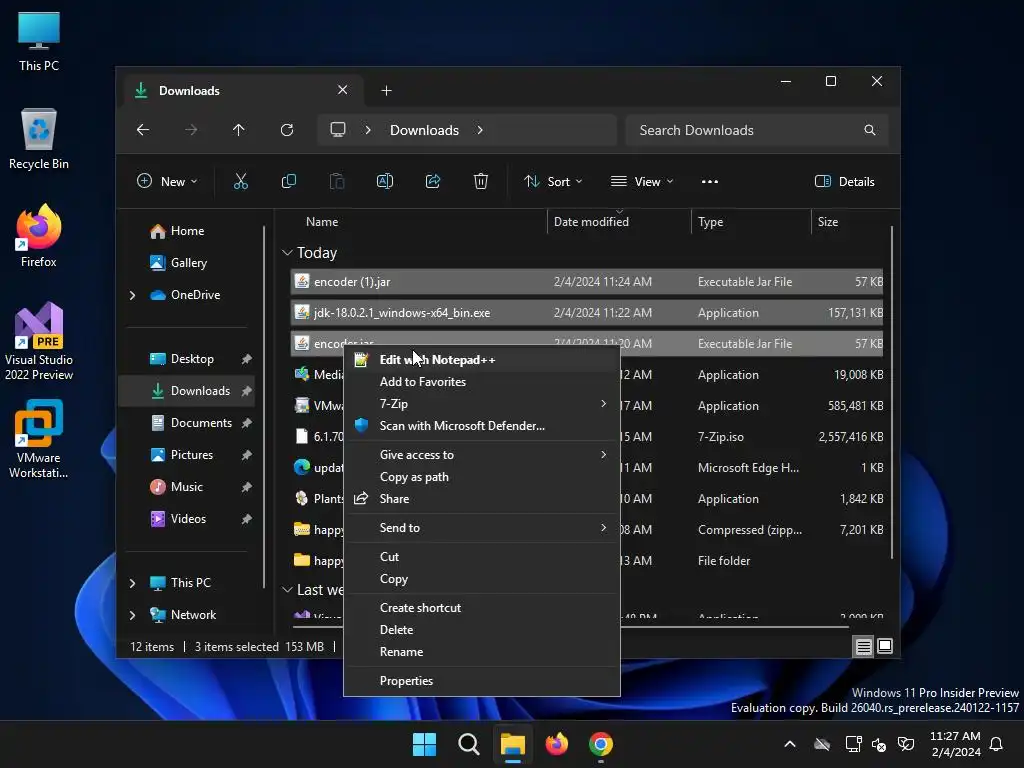The image size is (1024, 768).
Task: Click the file list vertical scrollbar
Action: point(891,392)
